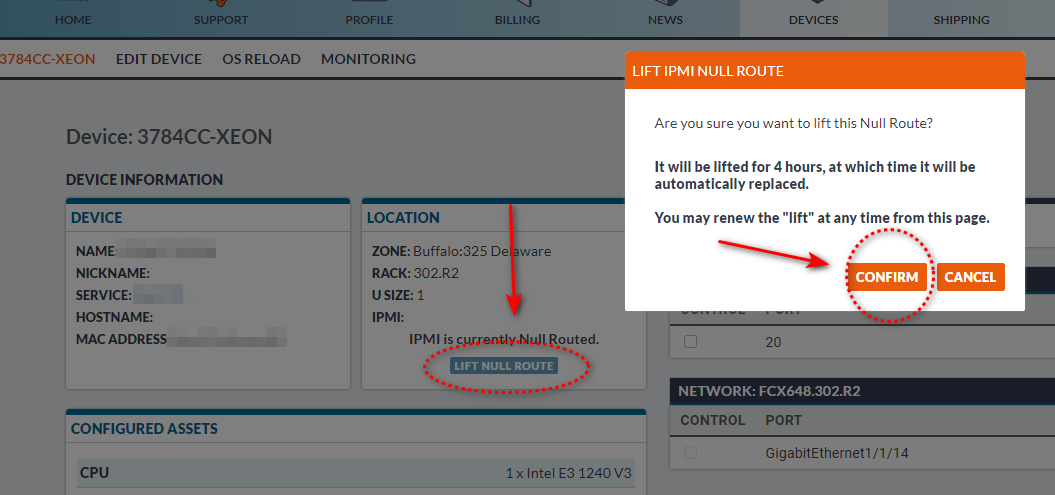The width and height of the screenshot is (1055, 495).
Task: Go to the Shipping section
Action: pos(961,19)
